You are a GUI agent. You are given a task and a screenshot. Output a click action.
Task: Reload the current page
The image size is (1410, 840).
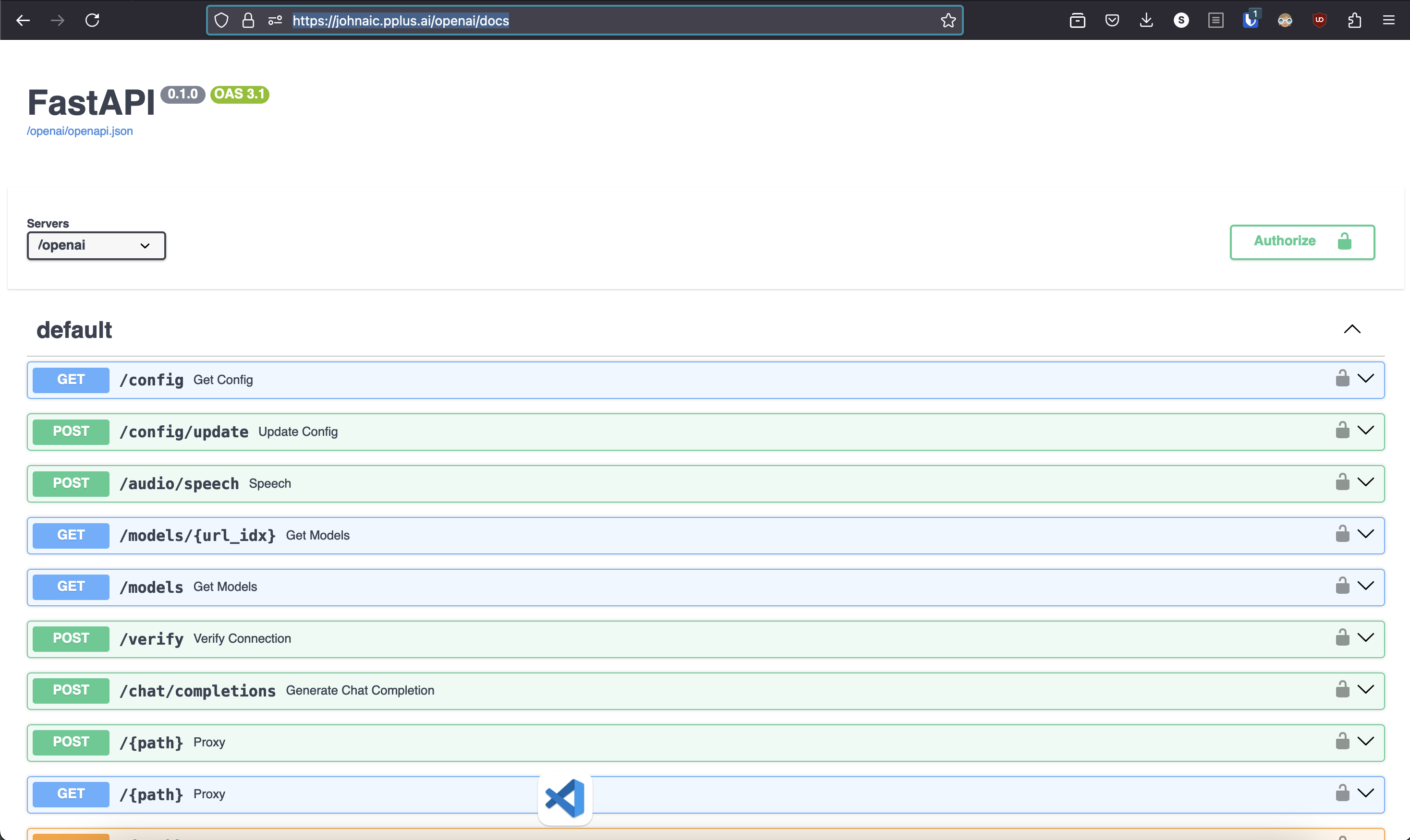pyautogui.click(x=92, y=20)
